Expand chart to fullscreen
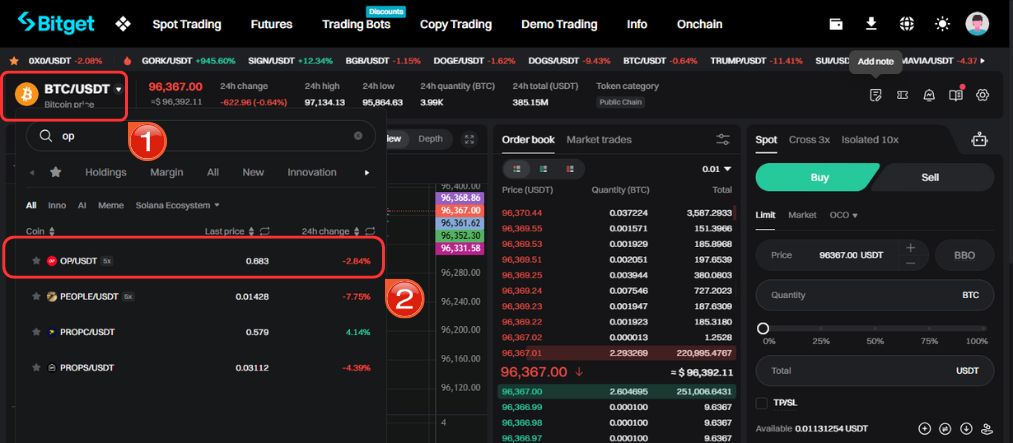 470,139
